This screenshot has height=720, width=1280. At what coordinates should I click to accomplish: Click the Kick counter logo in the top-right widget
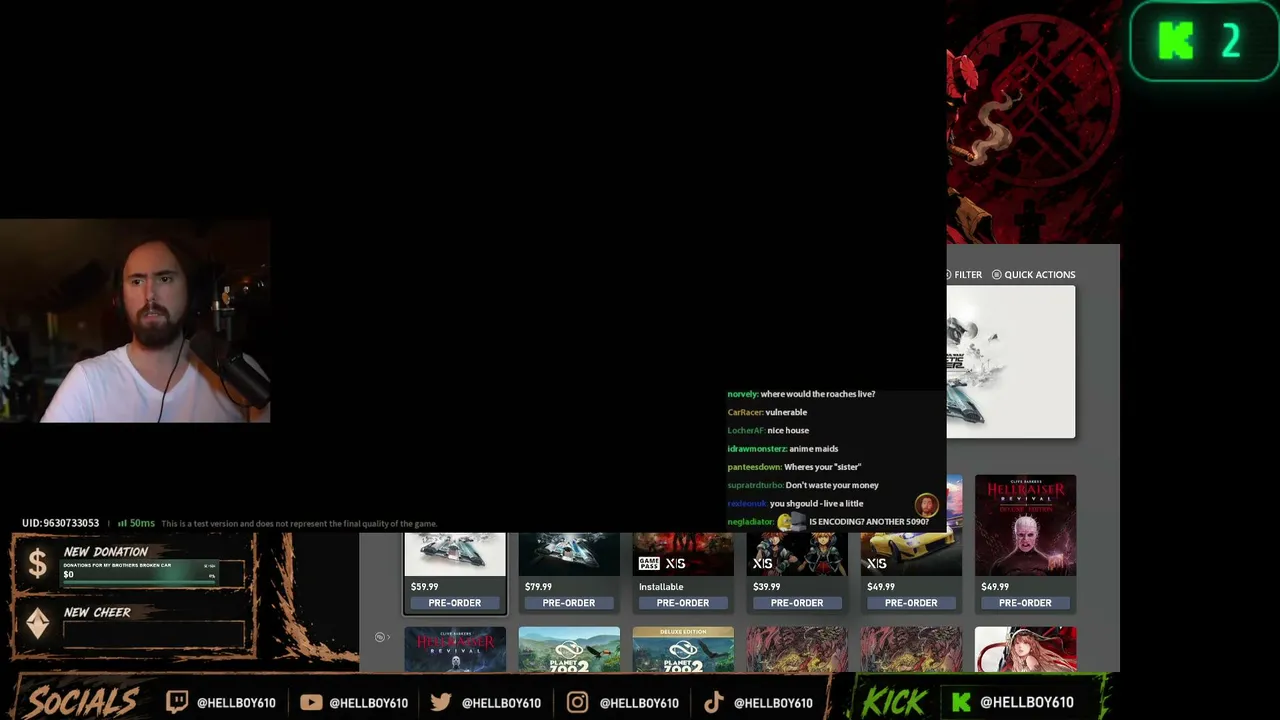tap(1176, 42)
